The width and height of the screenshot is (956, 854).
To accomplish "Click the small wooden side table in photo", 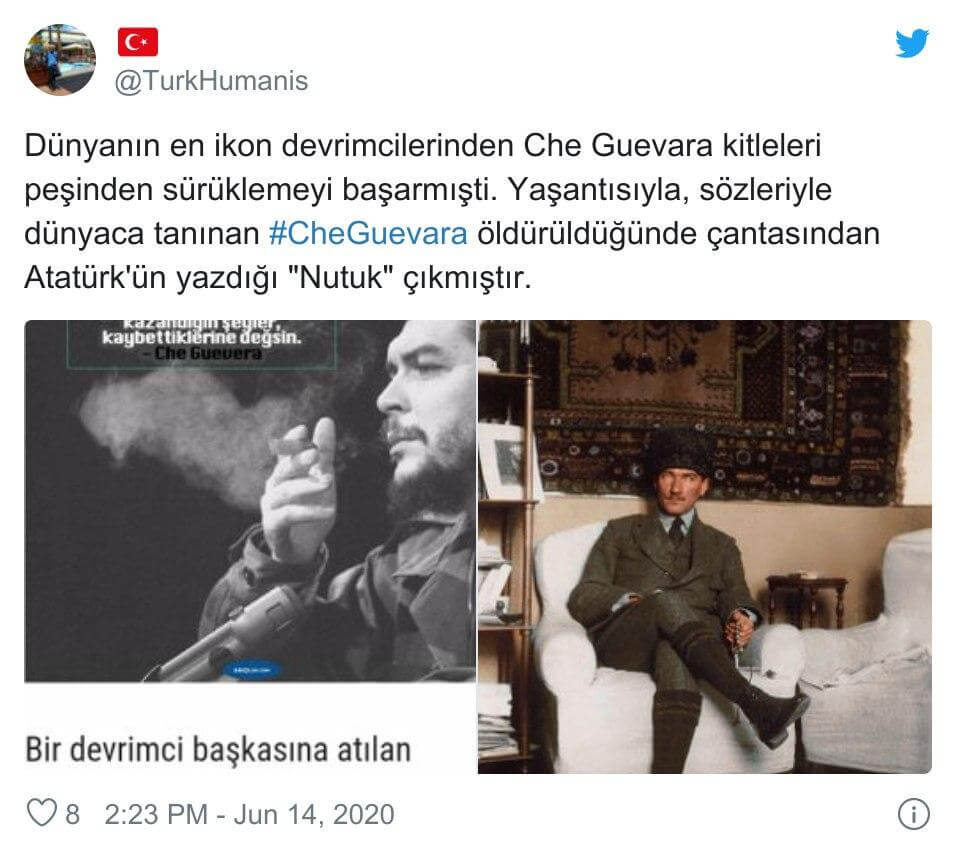I will click(806, 600).
